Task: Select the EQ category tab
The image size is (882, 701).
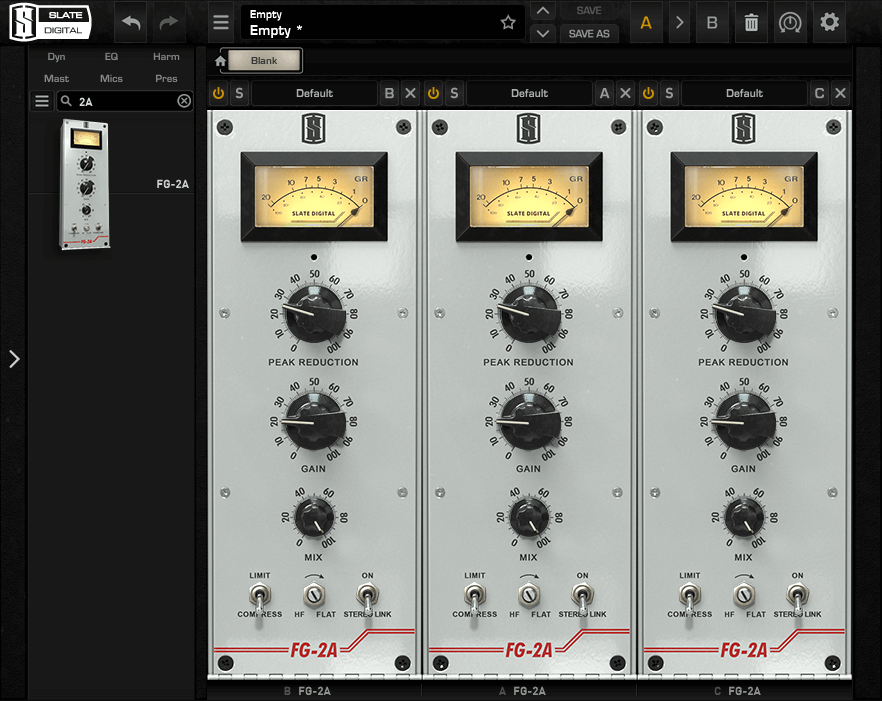Action: tap(111, 57)
